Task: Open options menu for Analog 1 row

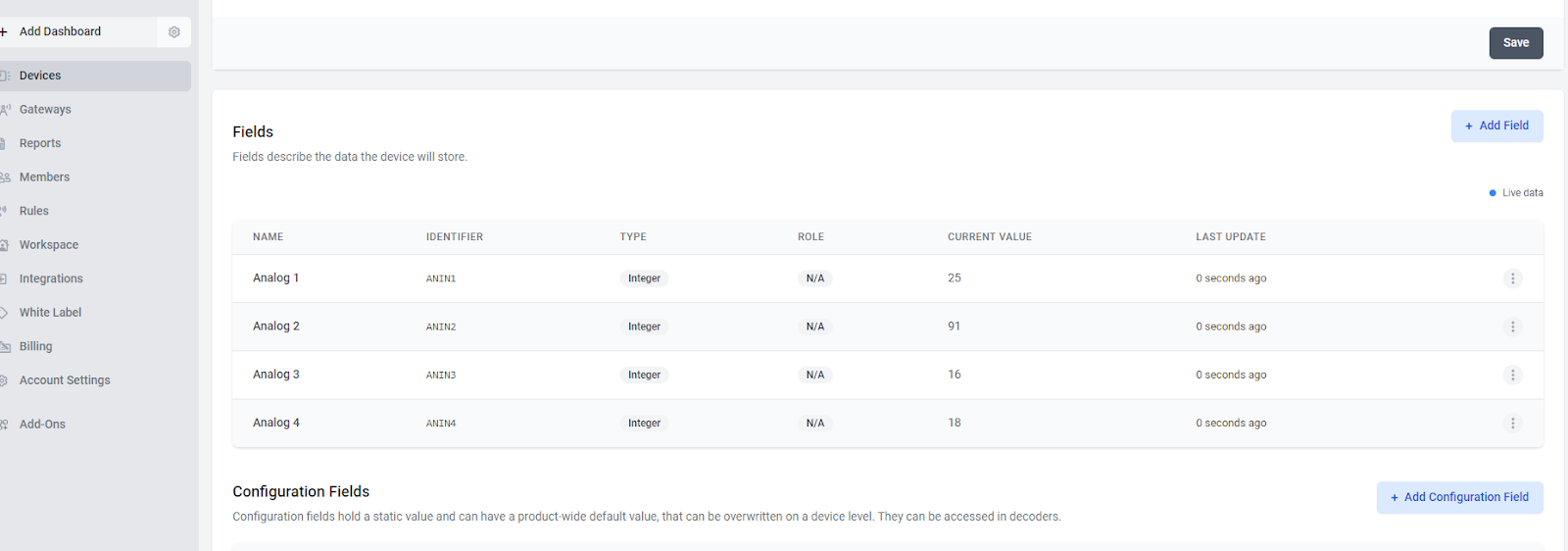Action: pyautogui.click(x=1512, y=278)
